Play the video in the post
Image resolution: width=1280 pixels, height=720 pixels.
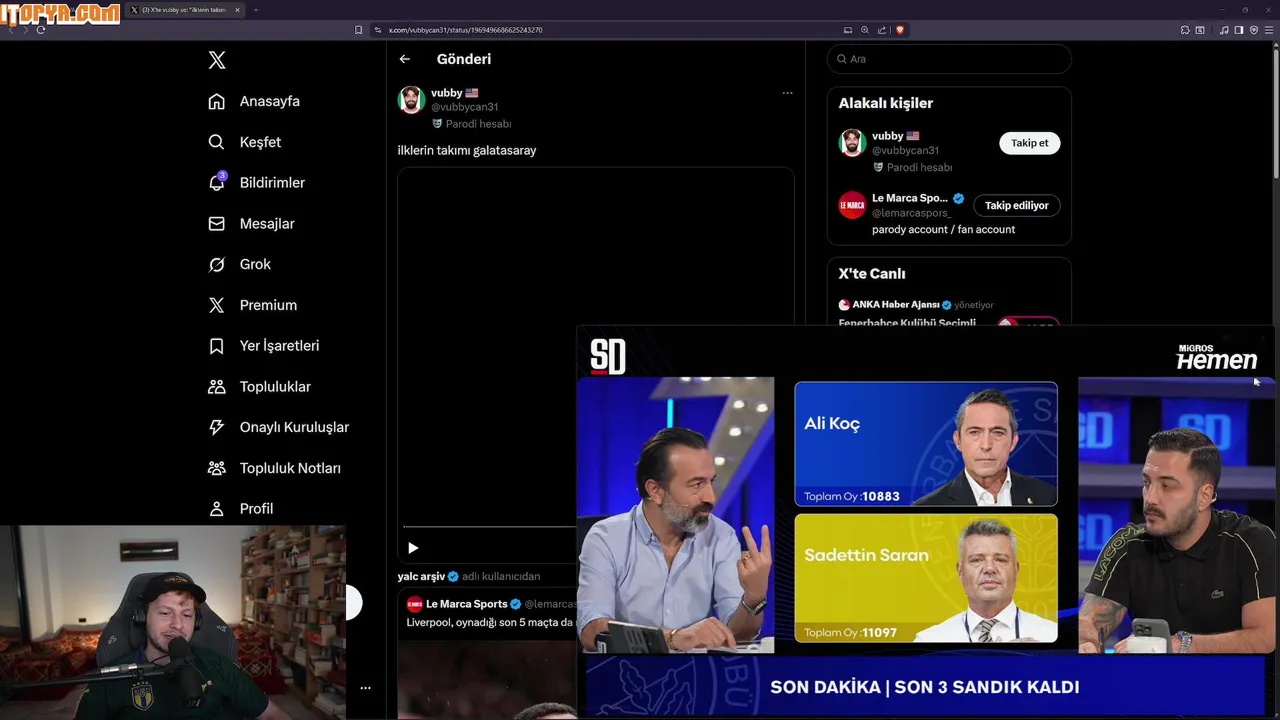click(413, 547)
